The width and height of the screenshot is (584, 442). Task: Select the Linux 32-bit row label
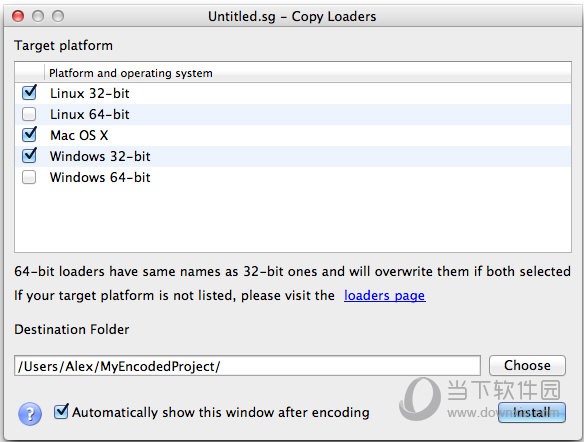(x=90, y=93)
